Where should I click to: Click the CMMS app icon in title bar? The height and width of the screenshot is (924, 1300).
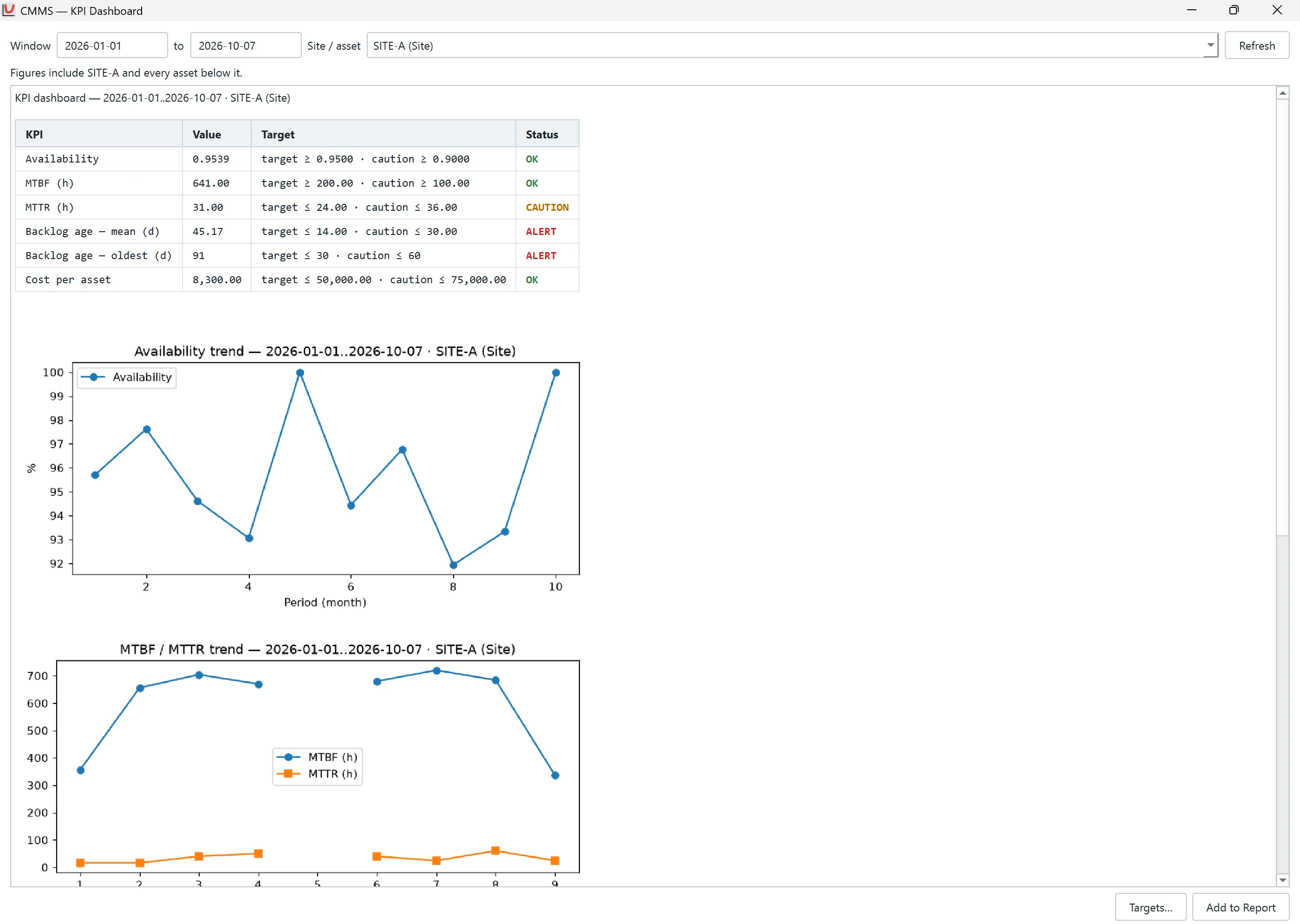click(8, 10)
